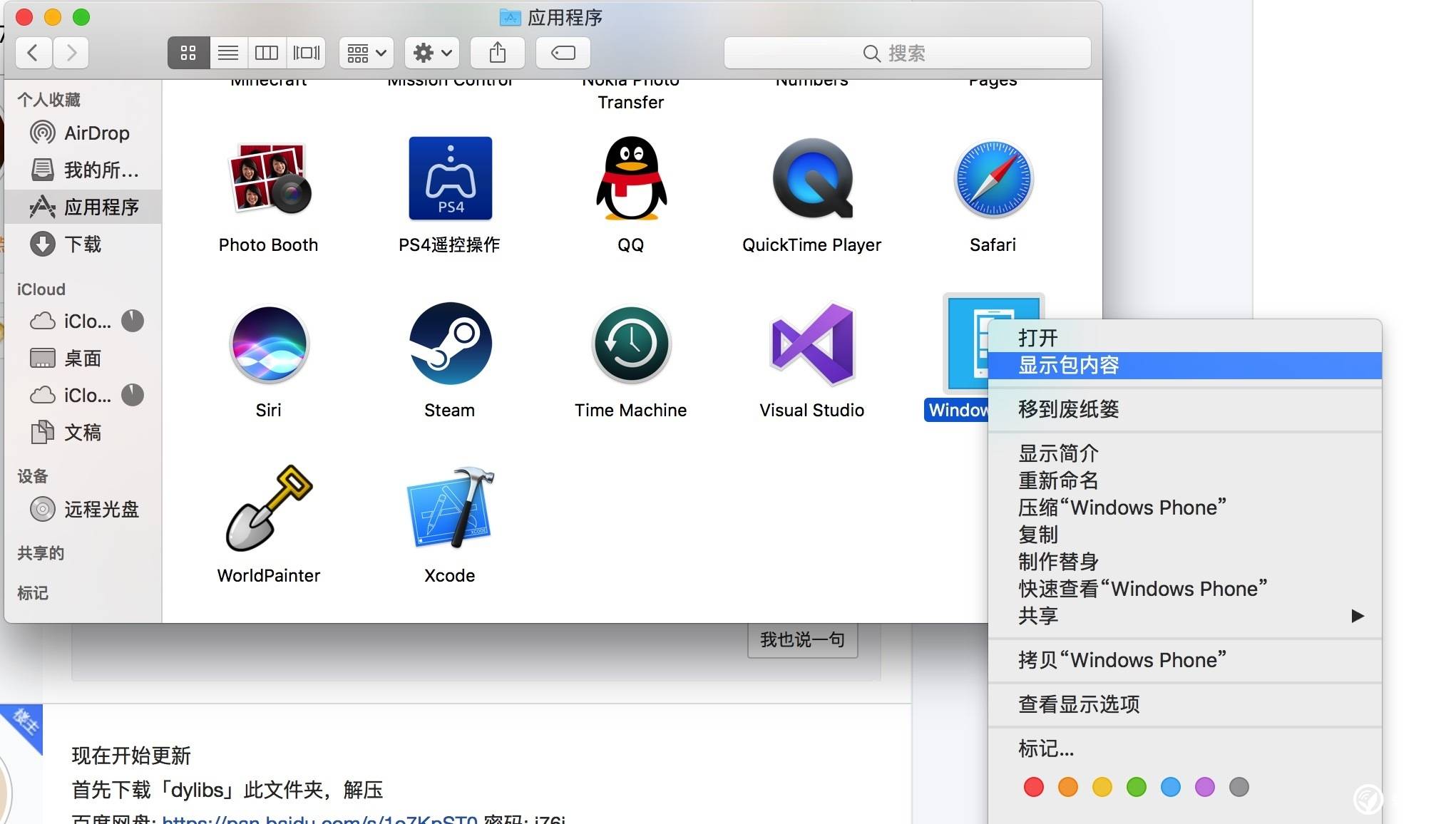1456x824 pixels.
Task: Apply the blue tag color
Action: click(x=1171, y=787)
